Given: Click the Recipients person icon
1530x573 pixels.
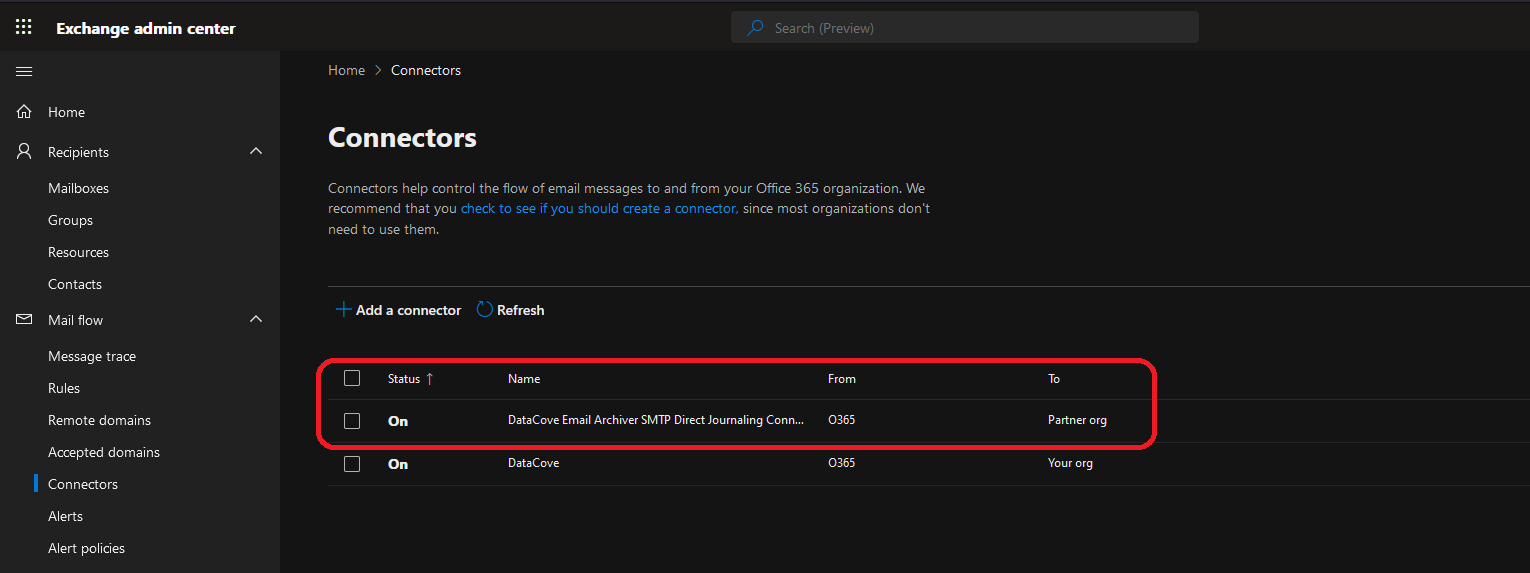Looking at the screenshot, I should coord(25,152).
